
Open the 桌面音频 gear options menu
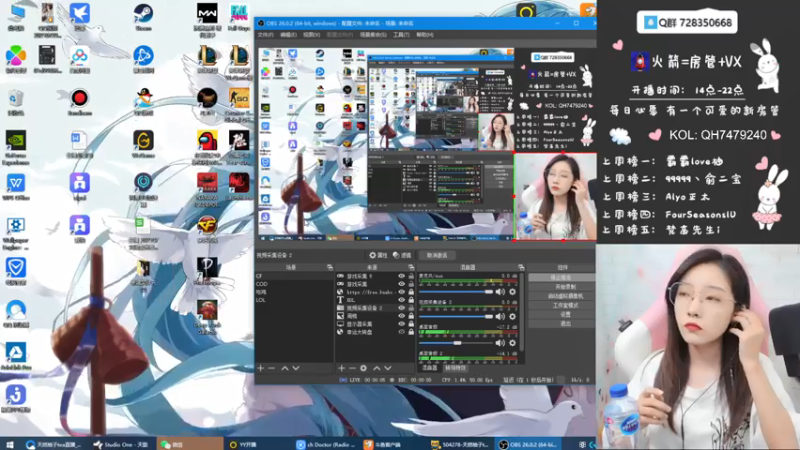click(x=512, y=343)
